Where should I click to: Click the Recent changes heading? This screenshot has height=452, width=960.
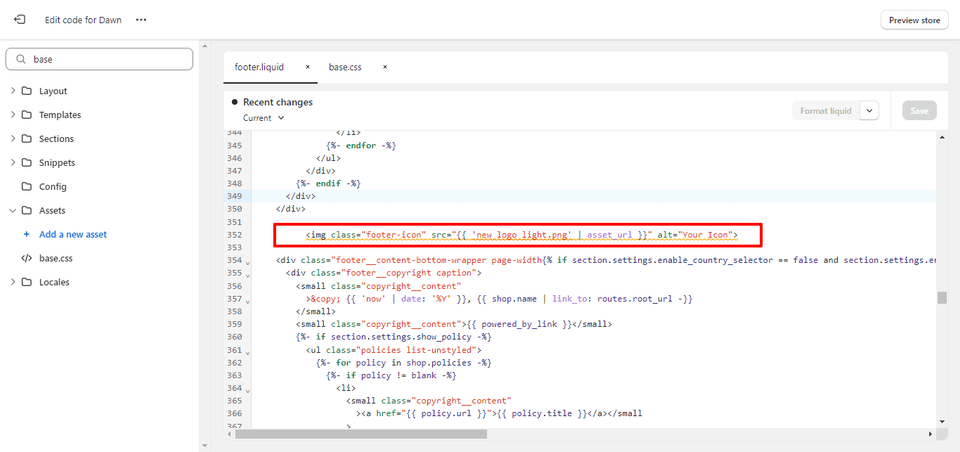click(278, 102)
